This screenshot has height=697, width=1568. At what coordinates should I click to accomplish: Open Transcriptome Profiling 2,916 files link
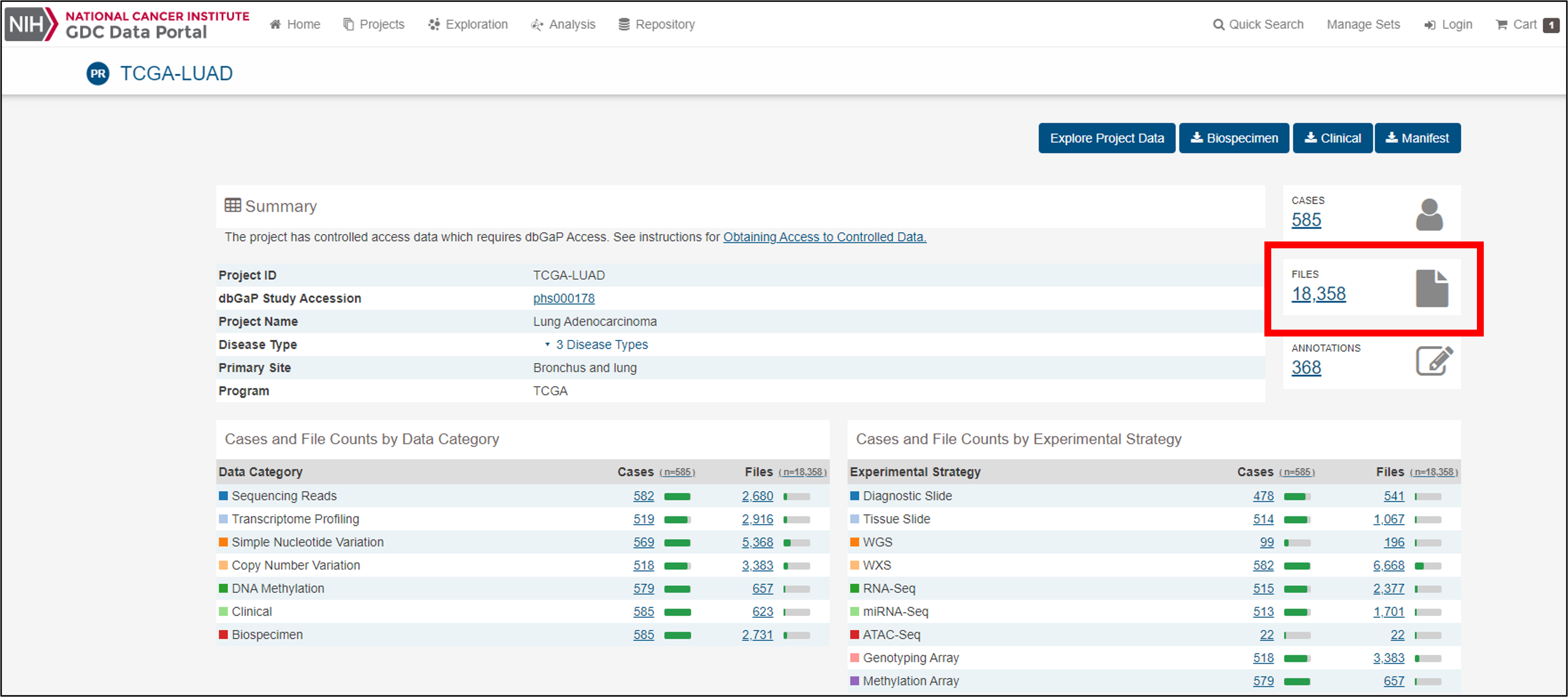(757, 519)
